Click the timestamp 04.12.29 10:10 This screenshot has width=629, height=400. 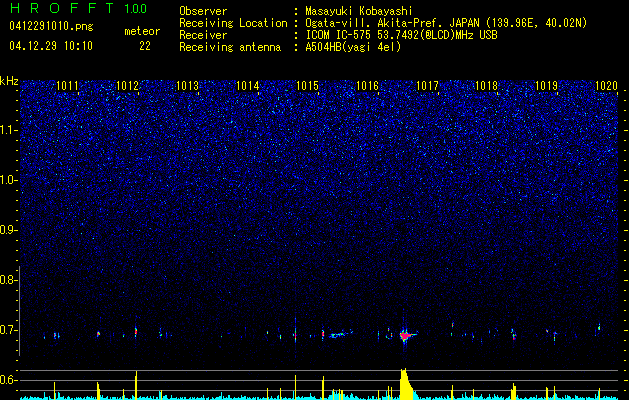tap(51, 46)
